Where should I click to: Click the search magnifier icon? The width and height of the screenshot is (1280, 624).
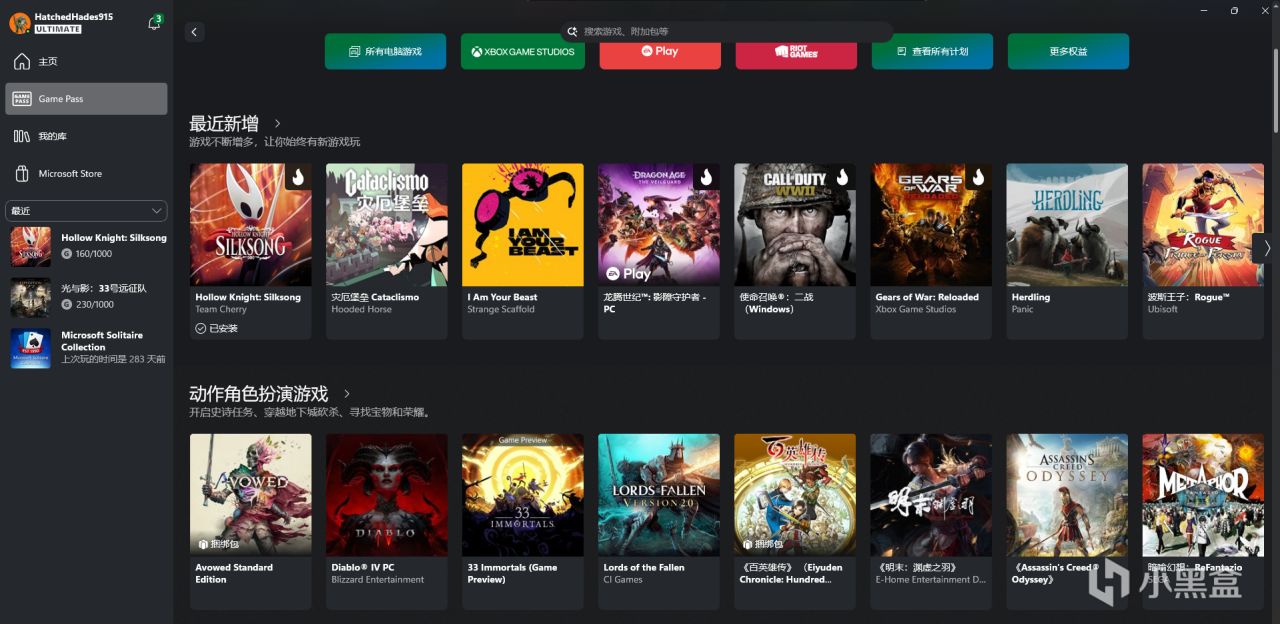(572, 32)
